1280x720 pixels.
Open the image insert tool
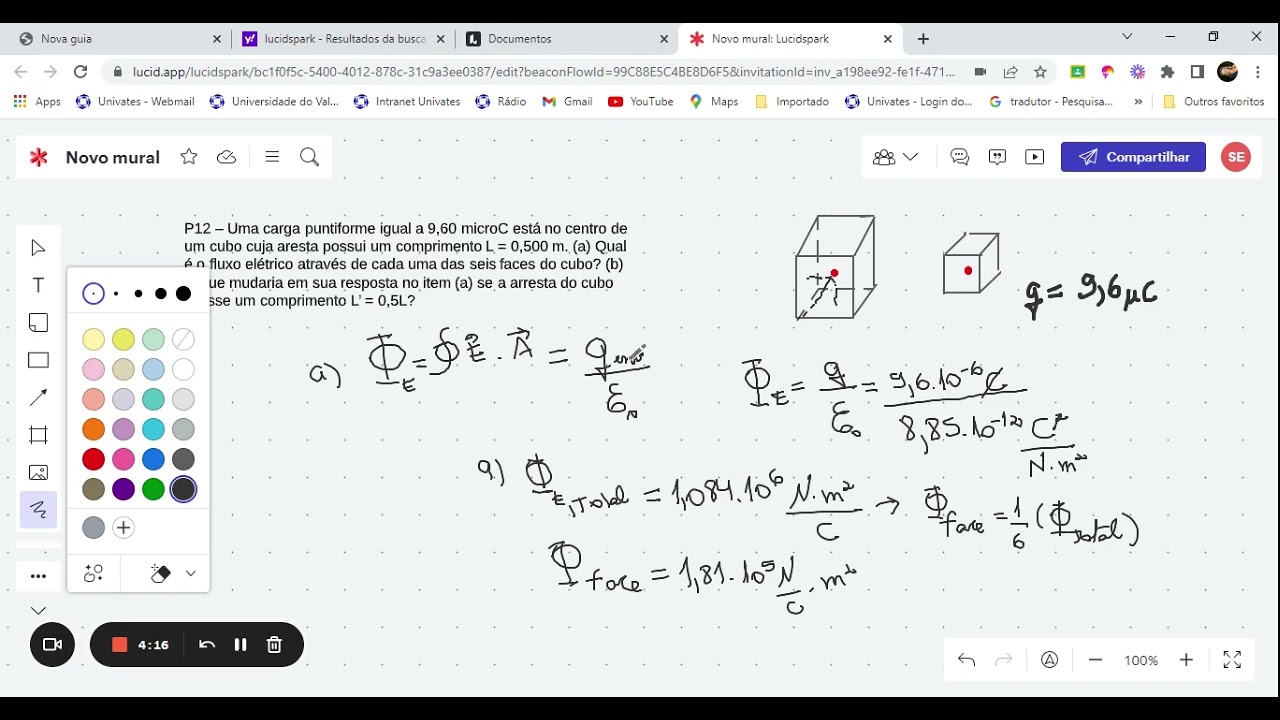tap(38, 473)
